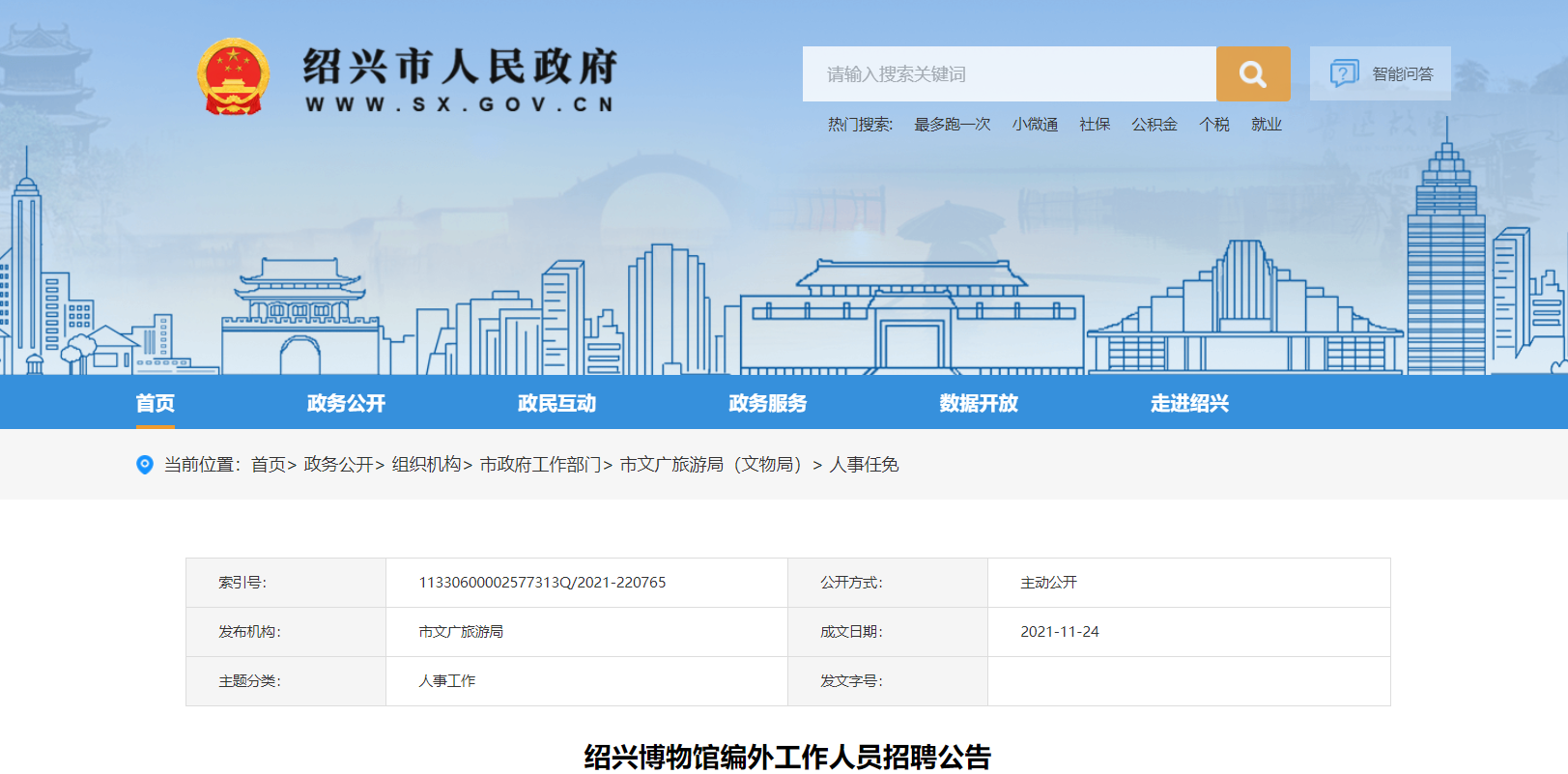Click the 人事工作 topic cell

click(x=446, y=681)
